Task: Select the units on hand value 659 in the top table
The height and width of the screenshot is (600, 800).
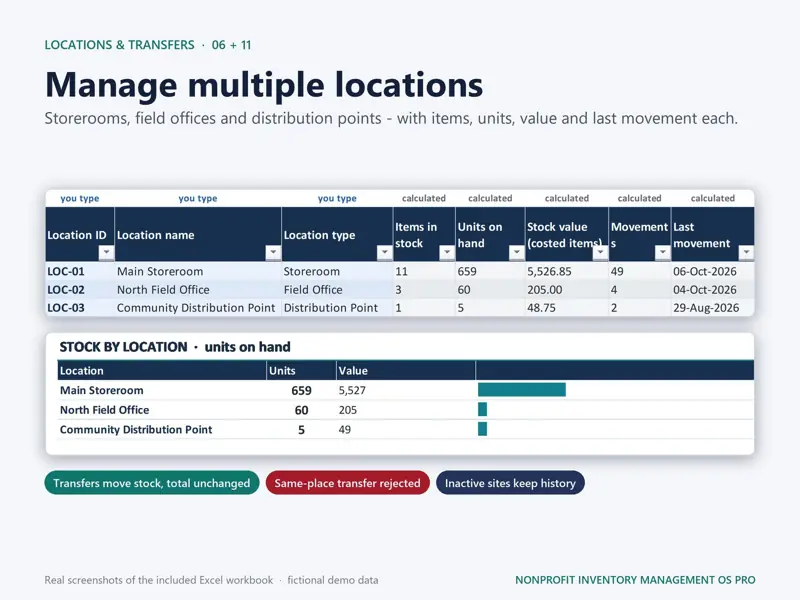Action: (x=490, y=271)
